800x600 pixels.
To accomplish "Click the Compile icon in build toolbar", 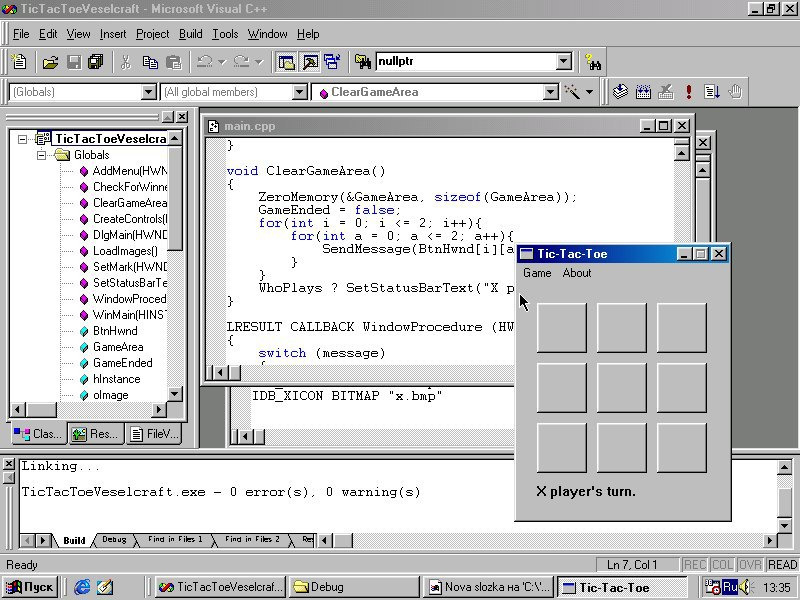I will tap(620, 92).
